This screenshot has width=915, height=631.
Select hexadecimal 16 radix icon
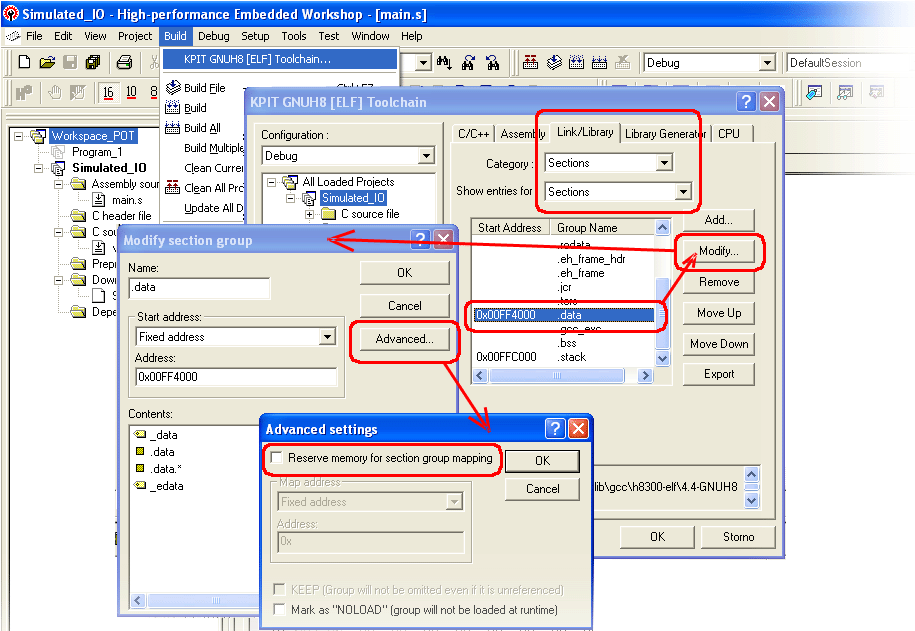108,93
